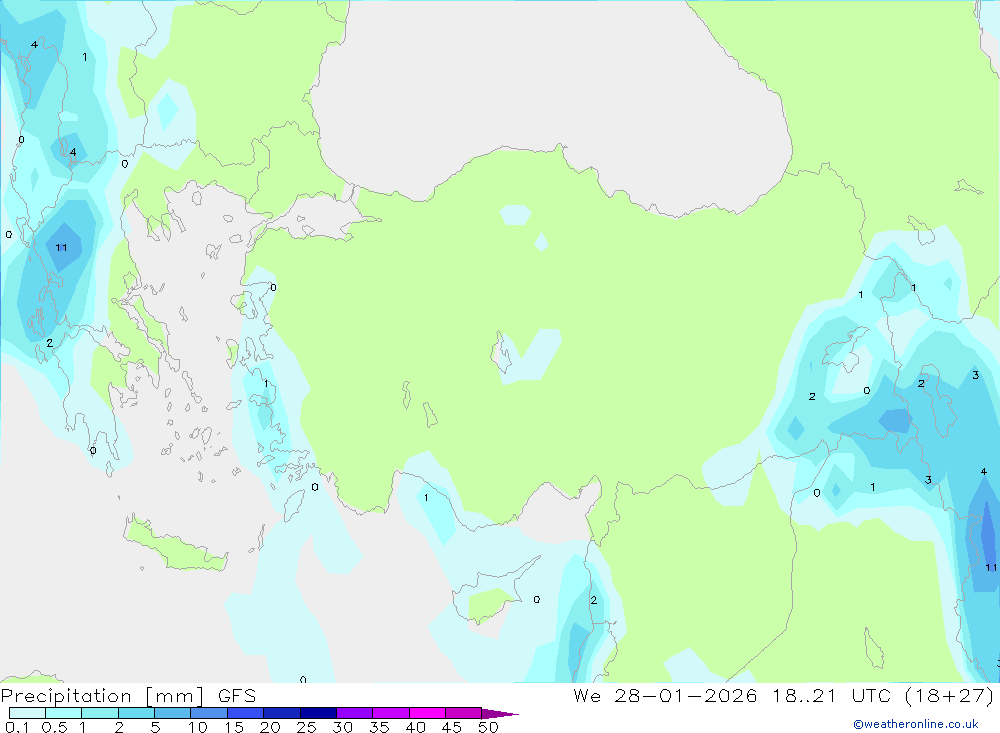This screenshot has width=1000, height=733.
Task: Click the '30' legend scale label
Action: 342,727
